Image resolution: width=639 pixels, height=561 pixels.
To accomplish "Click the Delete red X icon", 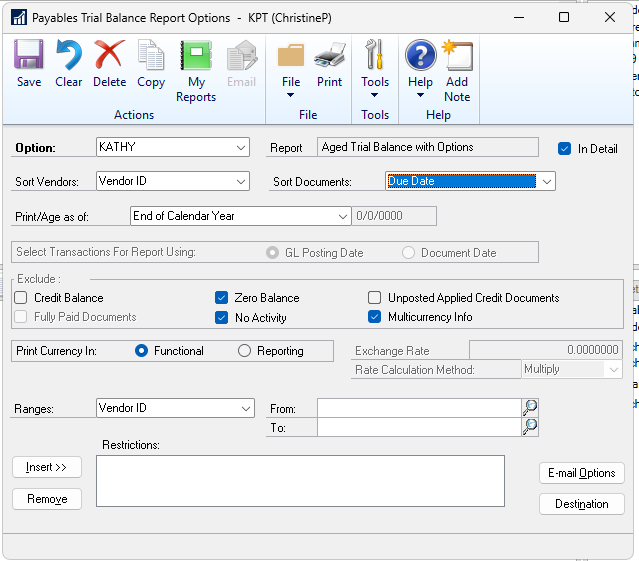I will coord(109,54).
